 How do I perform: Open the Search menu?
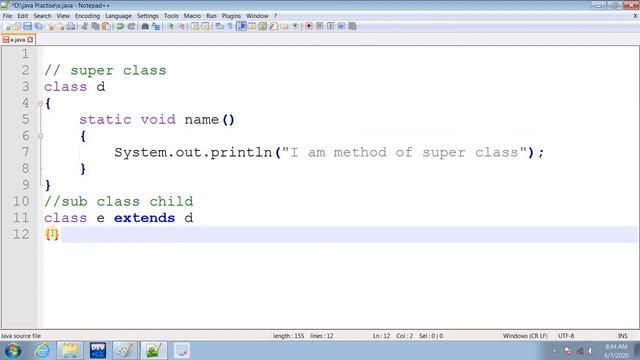click(x=42, y=16)
